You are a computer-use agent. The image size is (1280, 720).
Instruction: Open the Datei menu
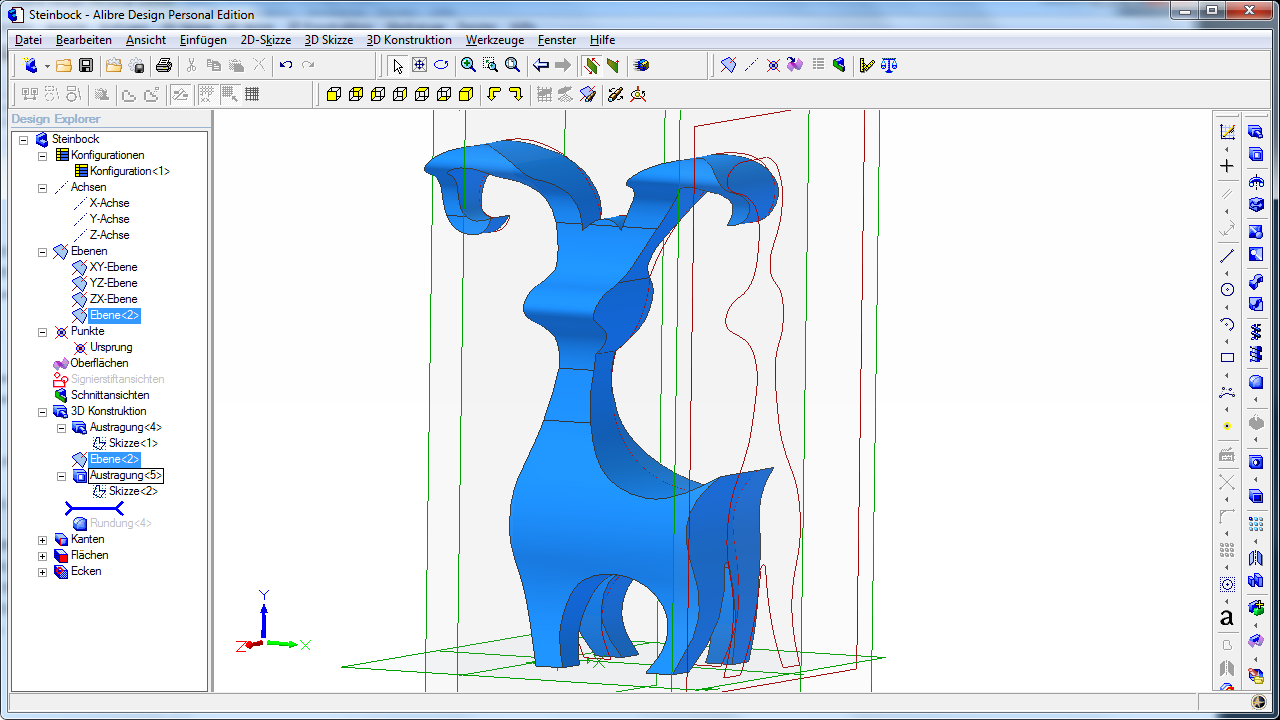(28, 40)
